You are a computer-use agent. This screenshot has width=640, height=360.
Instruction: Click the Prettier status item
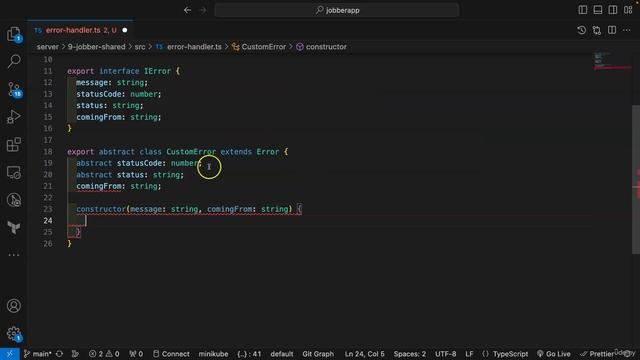(x=598, y=354)
